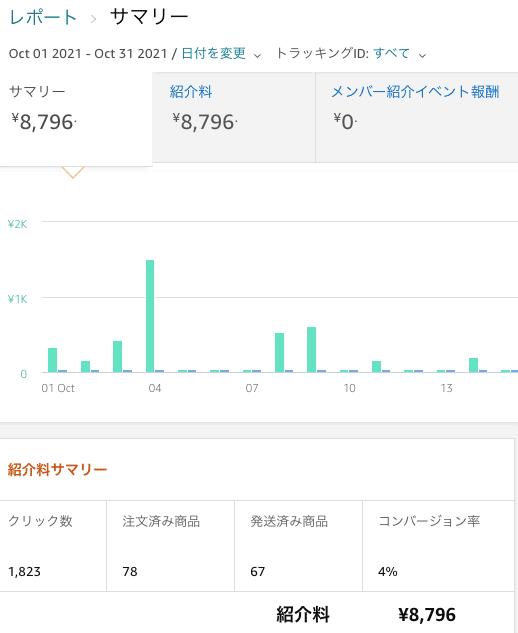
Task: Click the 紹介料サマリー heading
Action: tap(57, 470)
